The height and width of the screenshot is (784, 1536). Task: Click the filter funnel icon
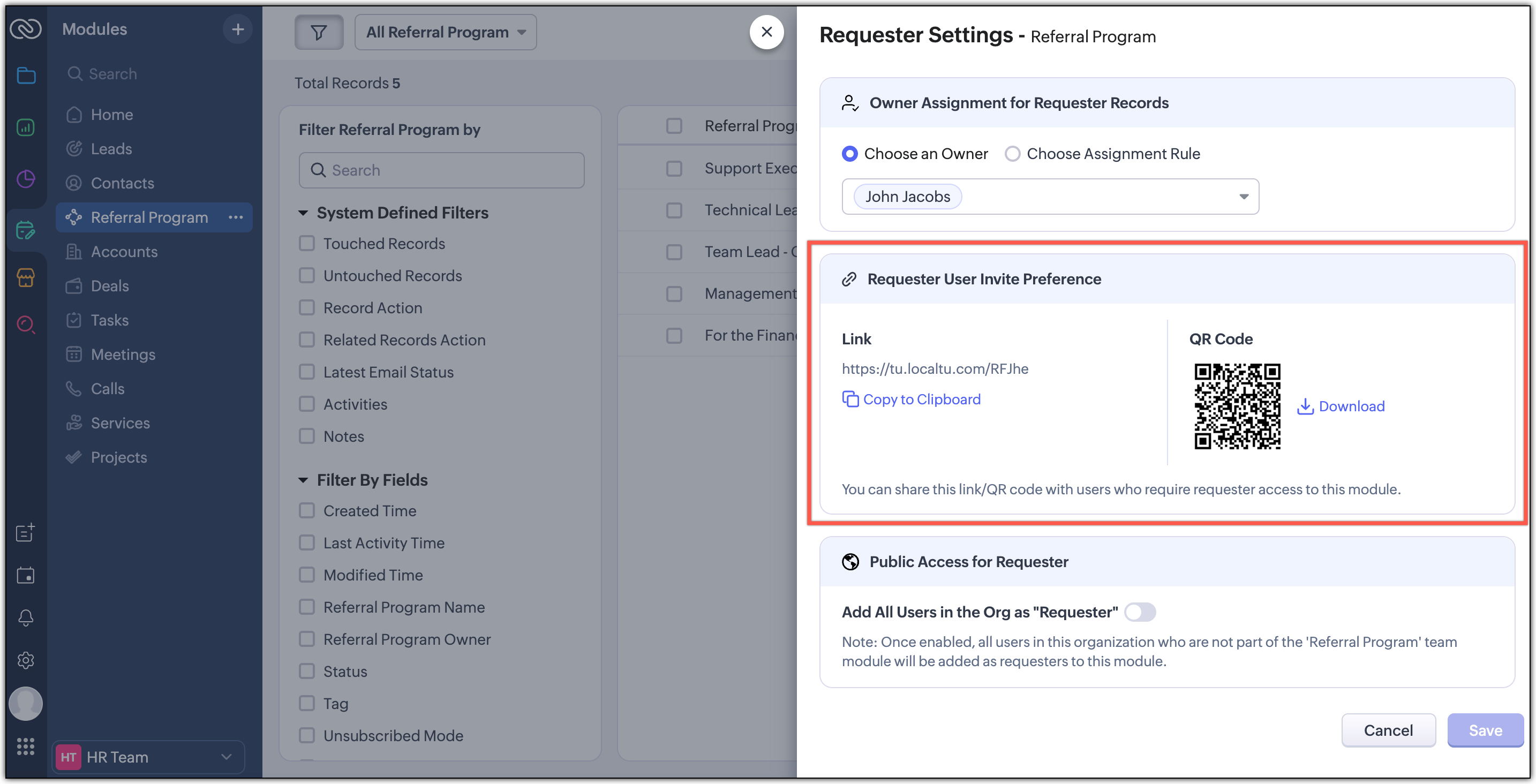pos(319,32)
